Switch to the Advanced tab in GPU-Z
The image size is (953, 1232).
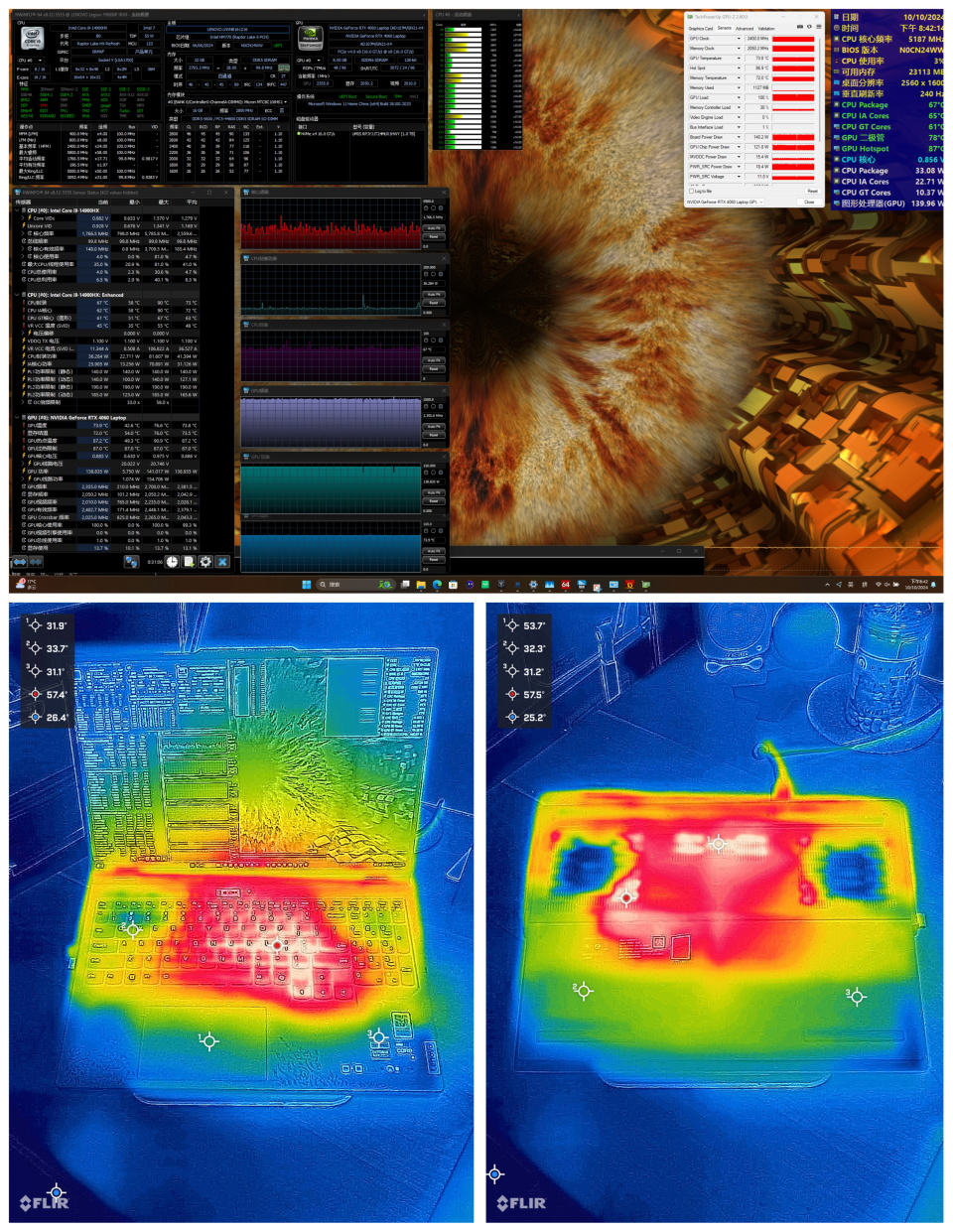coord(745,28)
